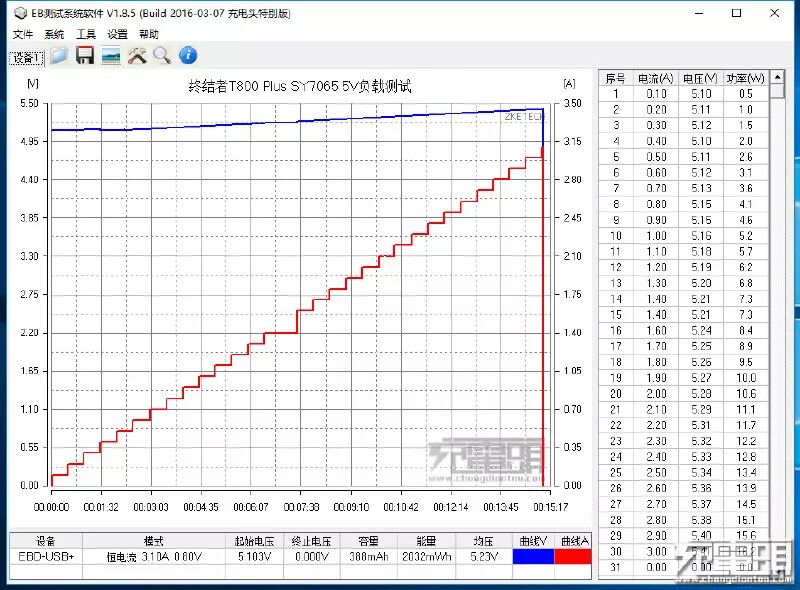Viewport: 800px width, 590px height.
Task: Select the 恒电流 3.10A 0.60V mode cell
Action: pos(154,556)
